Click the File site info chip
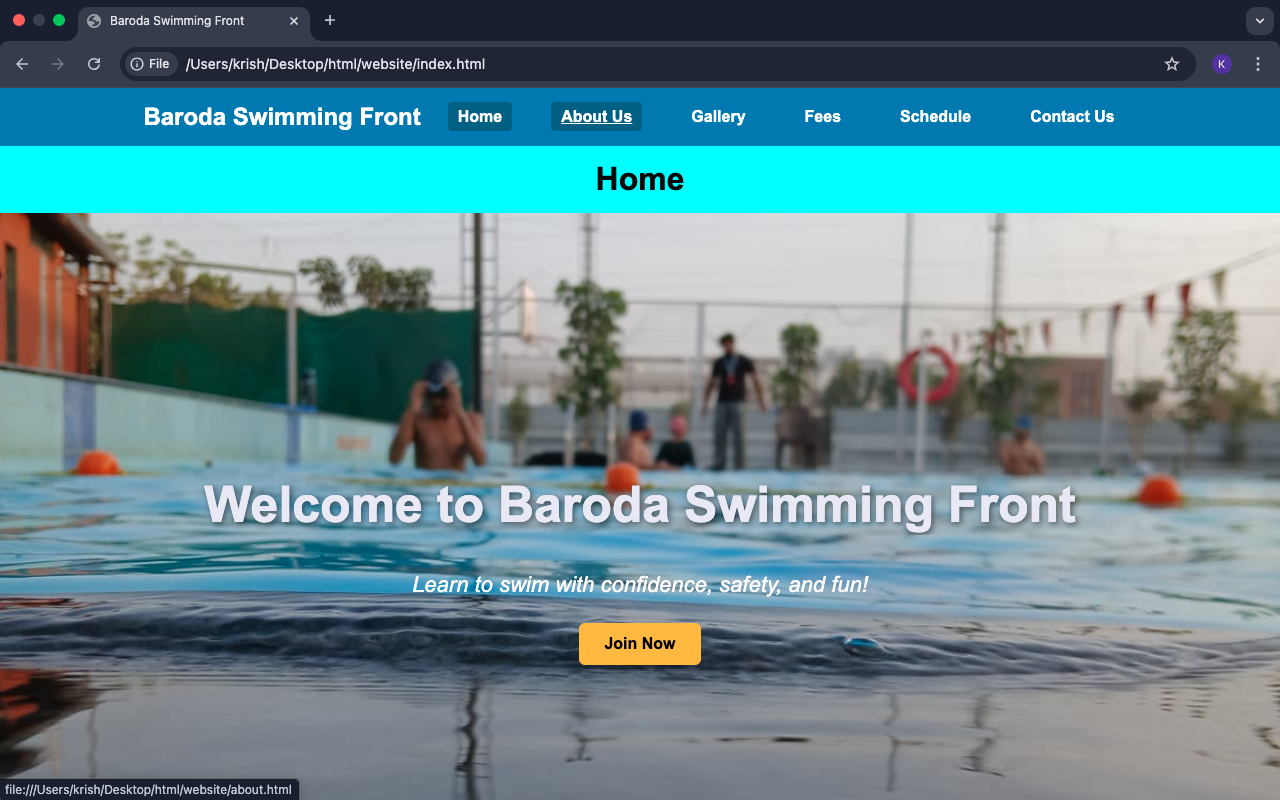 coord(151,64)
